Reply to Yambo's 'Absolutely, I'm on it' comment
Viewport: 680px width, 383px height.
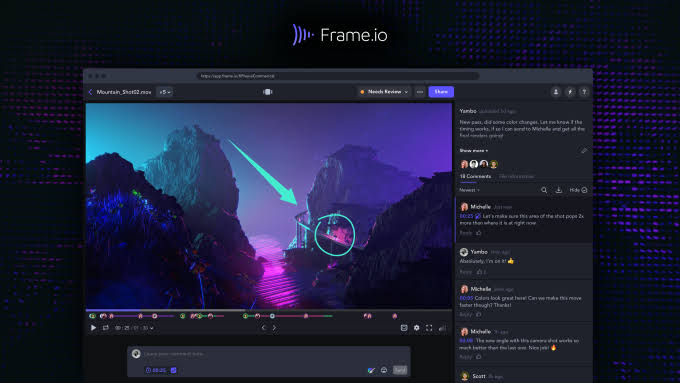[465, 272]
